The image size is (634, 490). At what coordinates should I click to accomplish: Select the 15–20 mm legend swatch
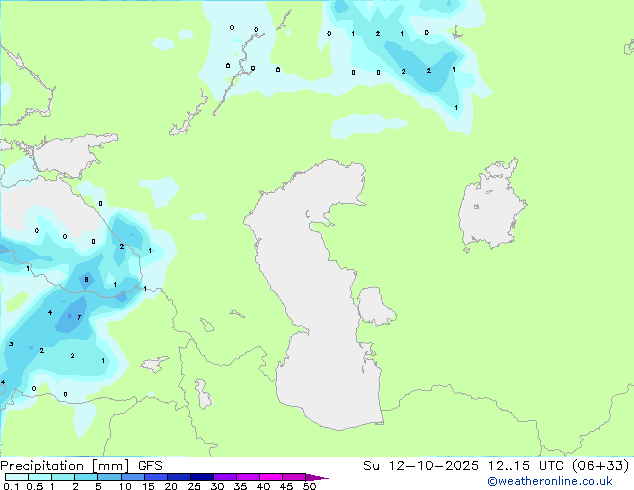[x=156, y=477]
